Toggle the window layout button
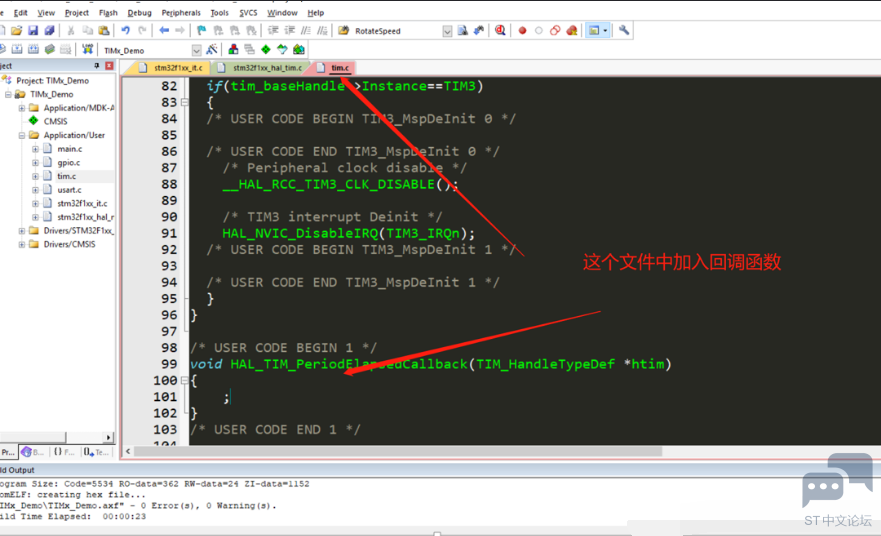 [593, 30]
